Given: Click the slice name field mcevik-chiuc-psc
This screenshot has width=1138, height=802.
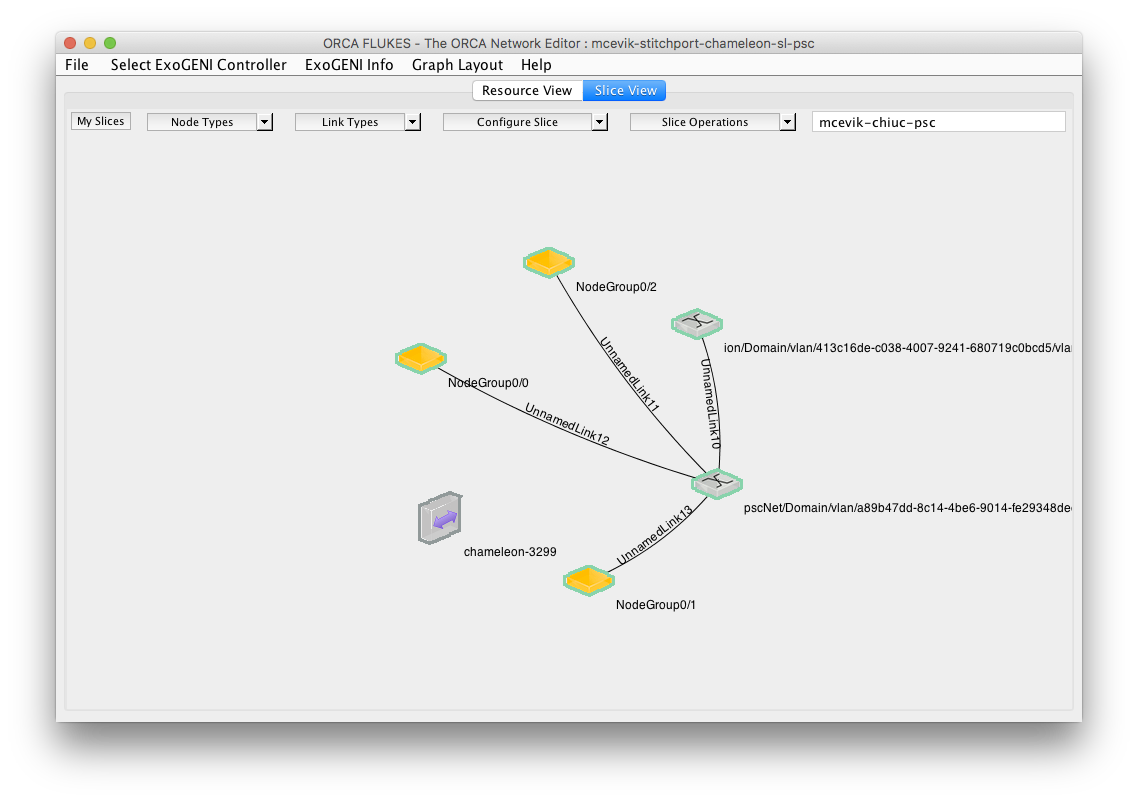Looking at the screenshot, I should click(938, 122).
